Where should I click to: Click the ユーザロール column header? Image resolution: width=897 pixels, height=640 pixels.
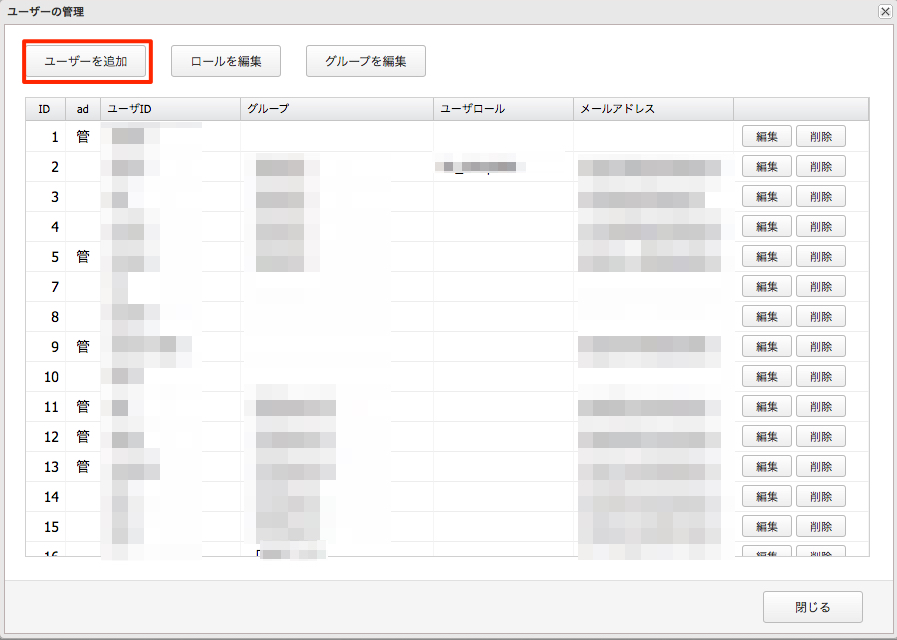point(503,109)
